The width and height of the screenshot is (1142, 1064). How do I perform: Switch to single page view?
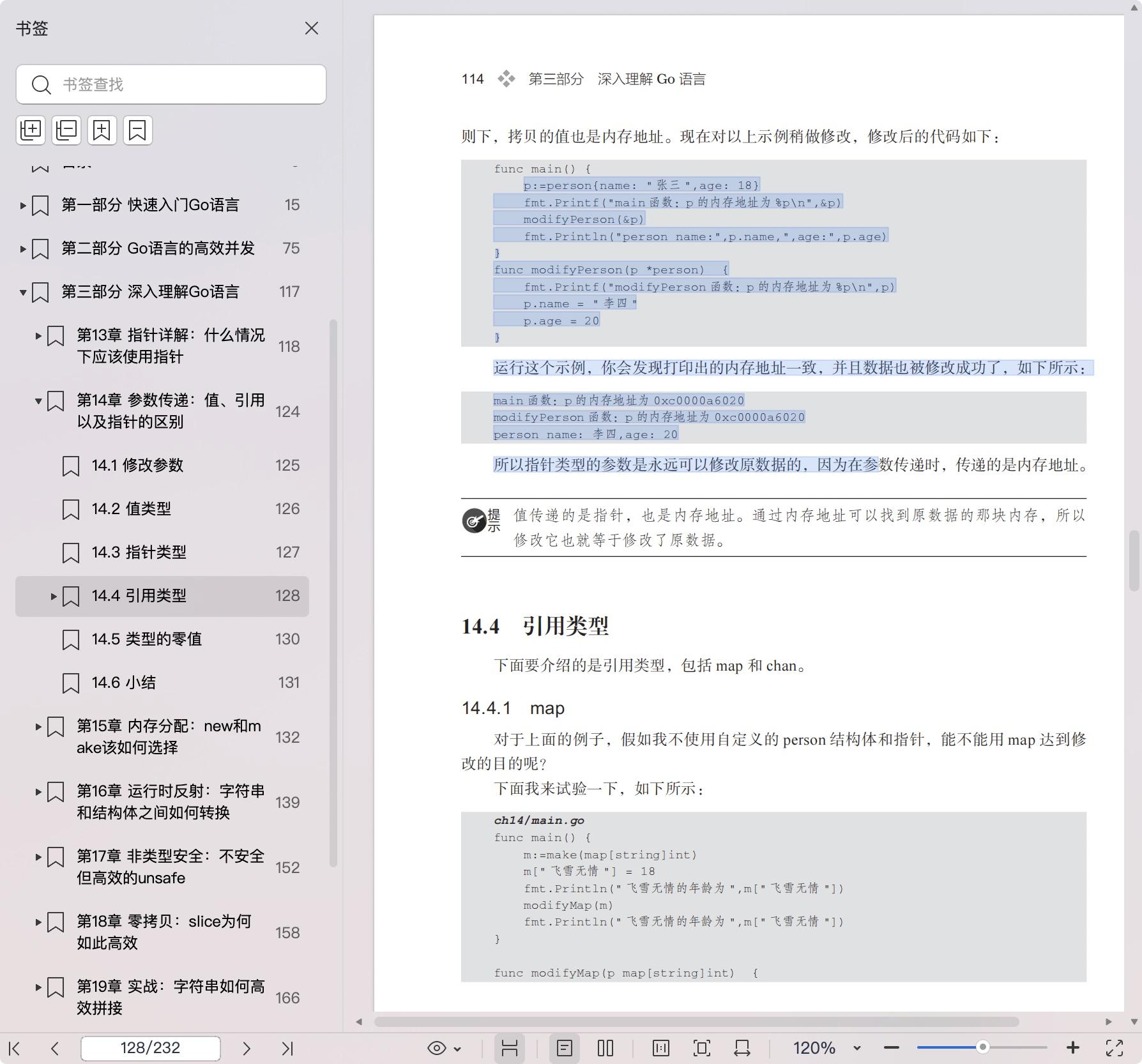(565, 1048)
